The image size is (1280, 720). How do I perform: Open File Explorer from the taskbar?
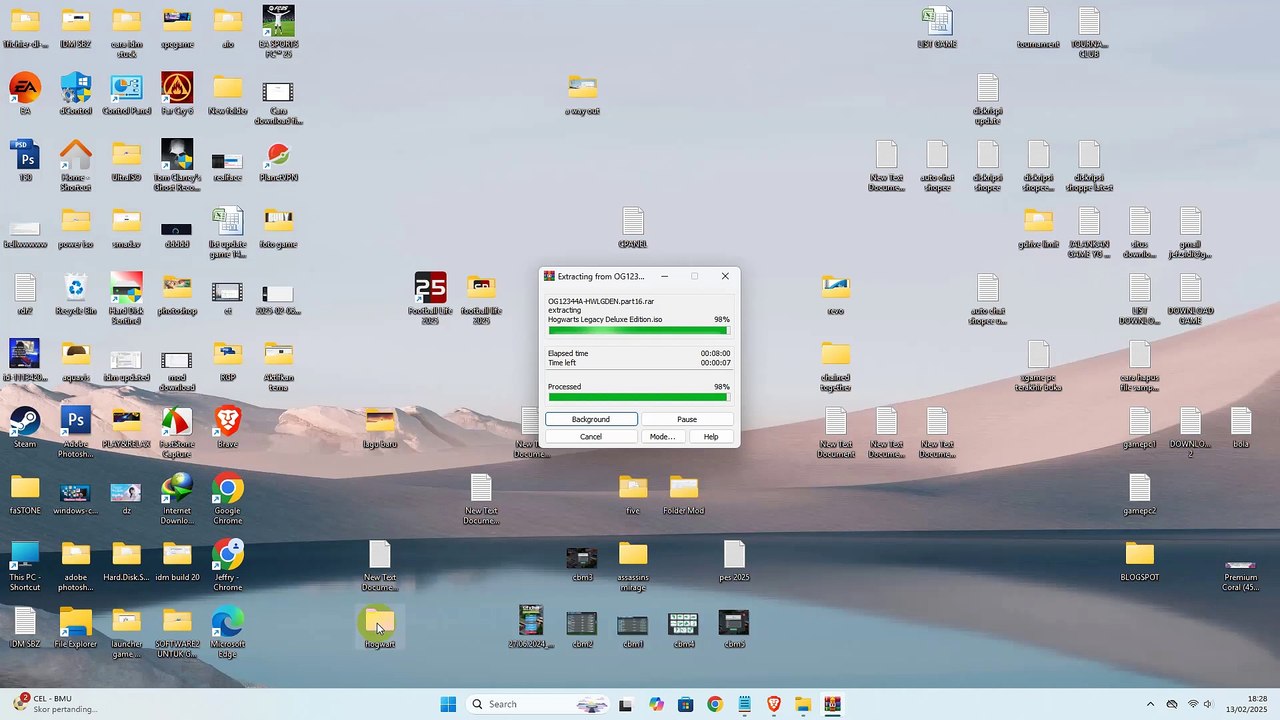[x=803, y=704]
